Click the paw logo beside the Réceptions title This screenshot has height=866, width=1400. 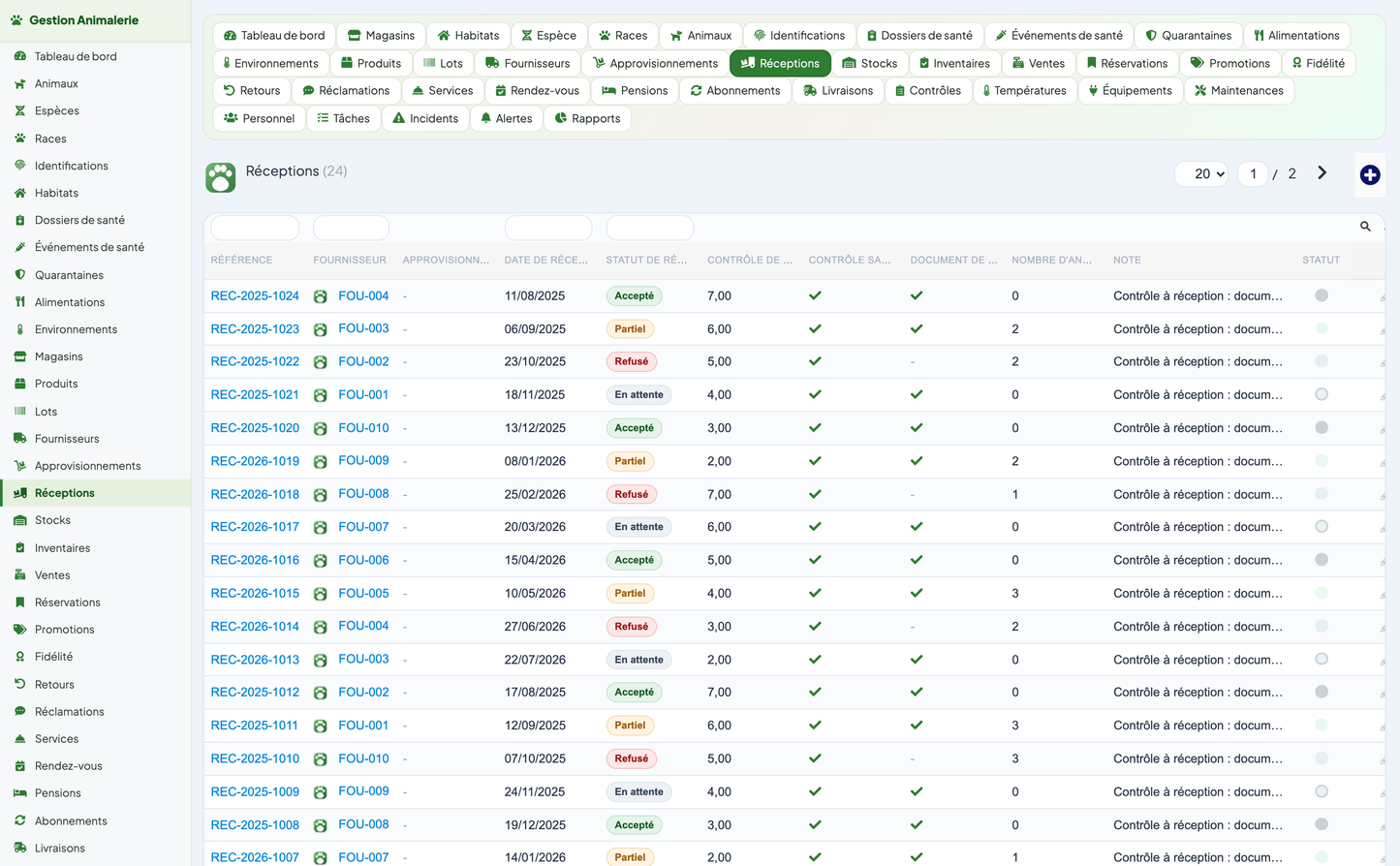click(221, 177)
